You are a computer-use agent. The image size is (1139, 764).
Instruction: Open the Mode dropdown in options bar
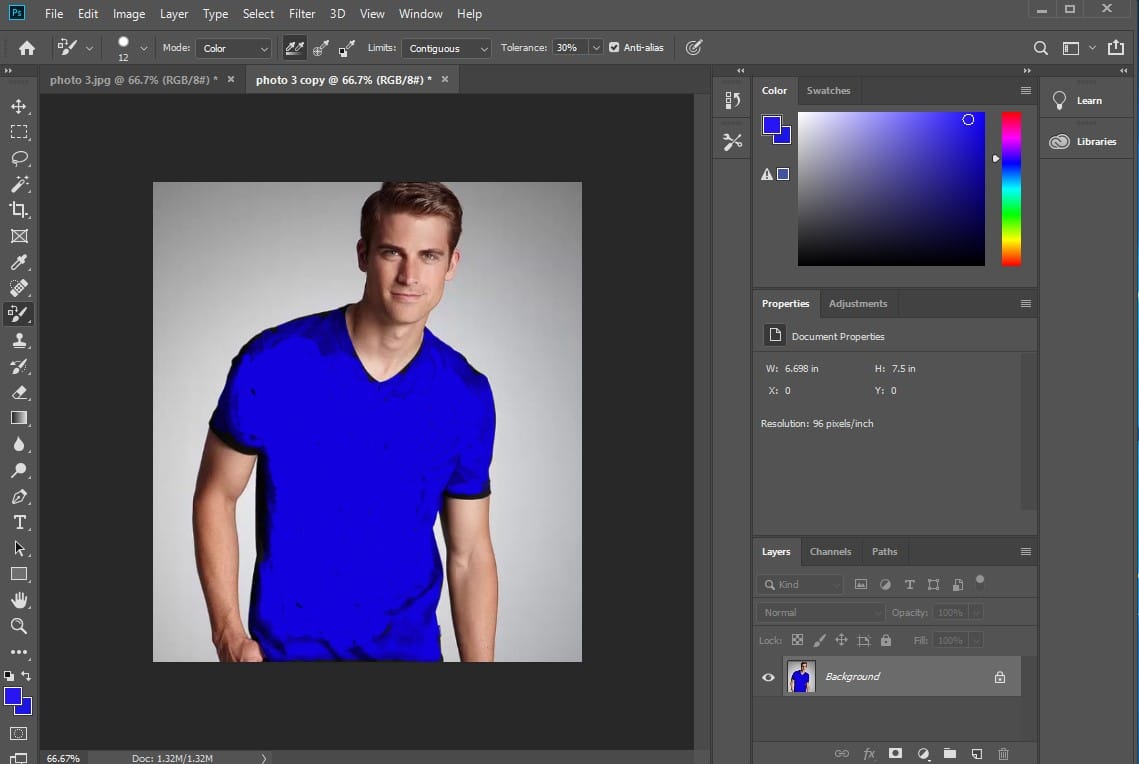[x=233, y=47]
